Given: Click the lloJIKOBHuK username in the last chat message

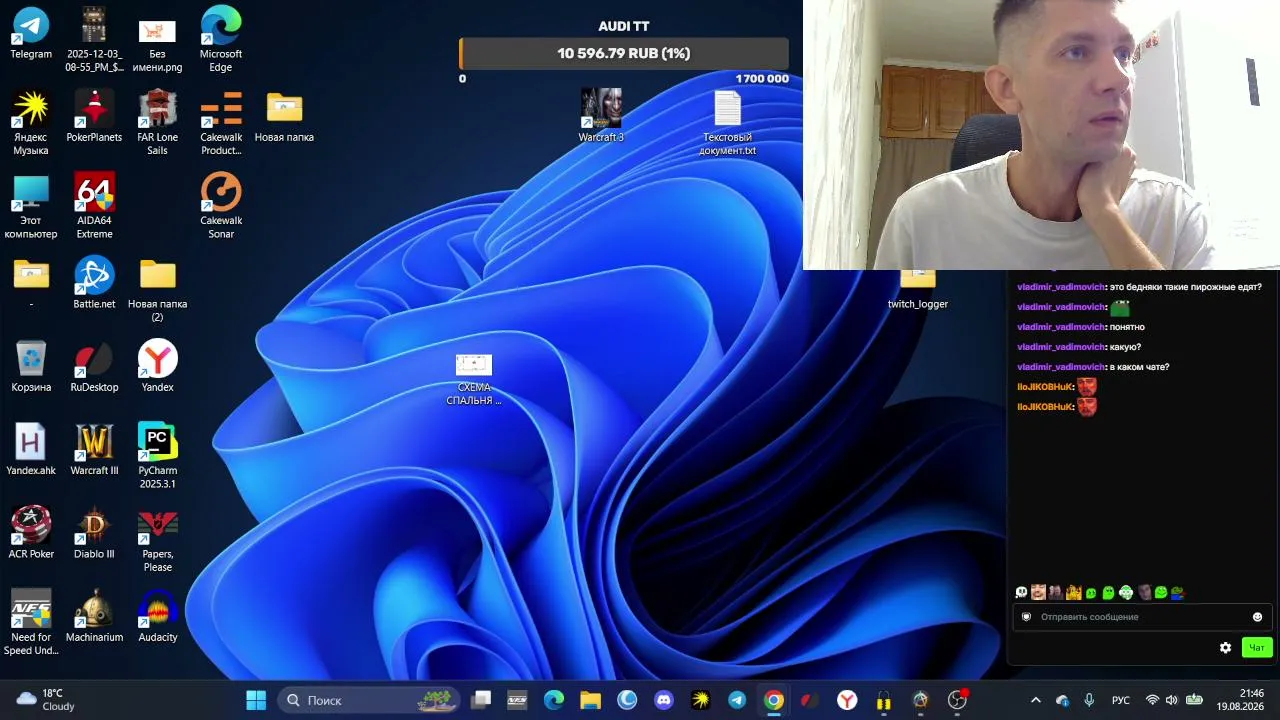Looking at the screenshot, I should pyautogui.click(x=1045, y=407).
